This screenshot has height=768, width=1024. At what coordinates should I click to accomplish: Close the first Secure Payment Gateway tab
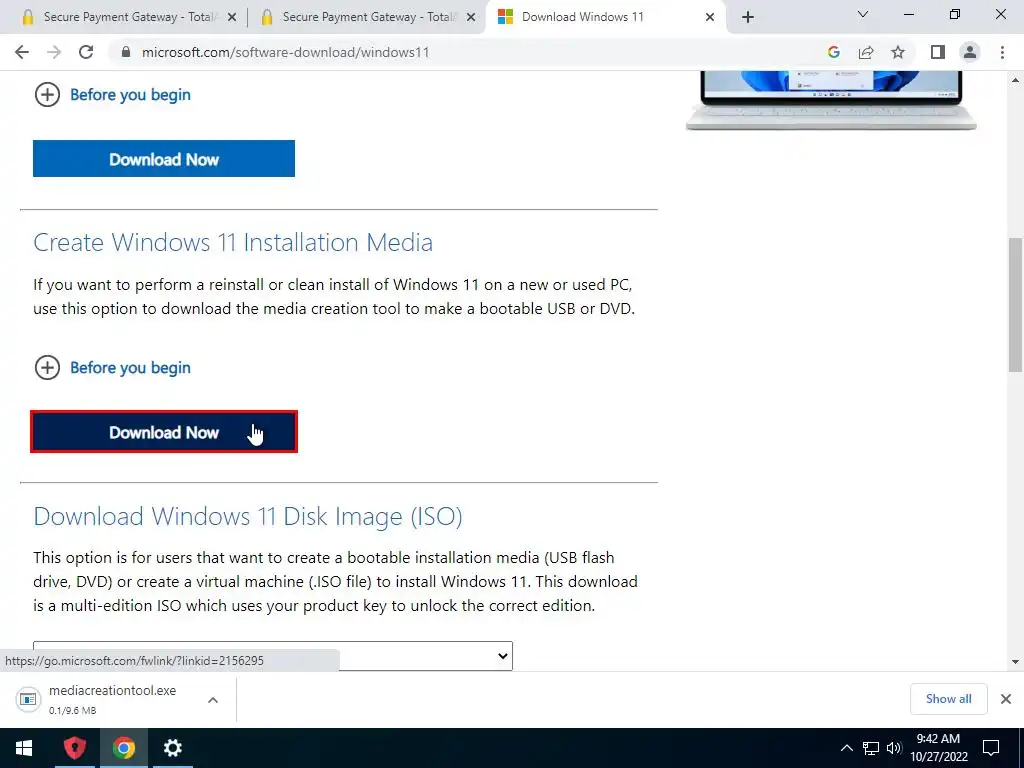point(232,18)
